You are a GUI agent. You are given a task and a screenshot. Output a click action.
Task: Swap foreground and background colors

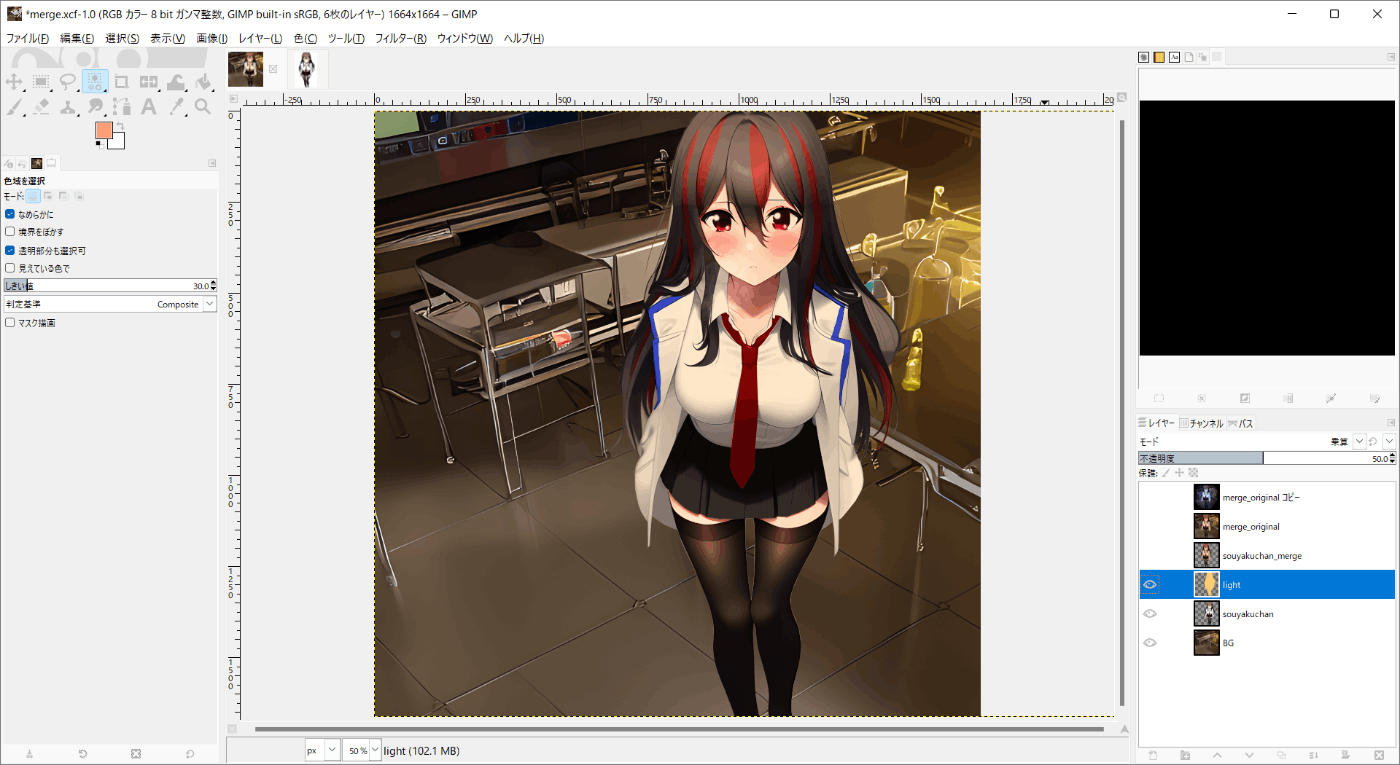coord(120,126)
